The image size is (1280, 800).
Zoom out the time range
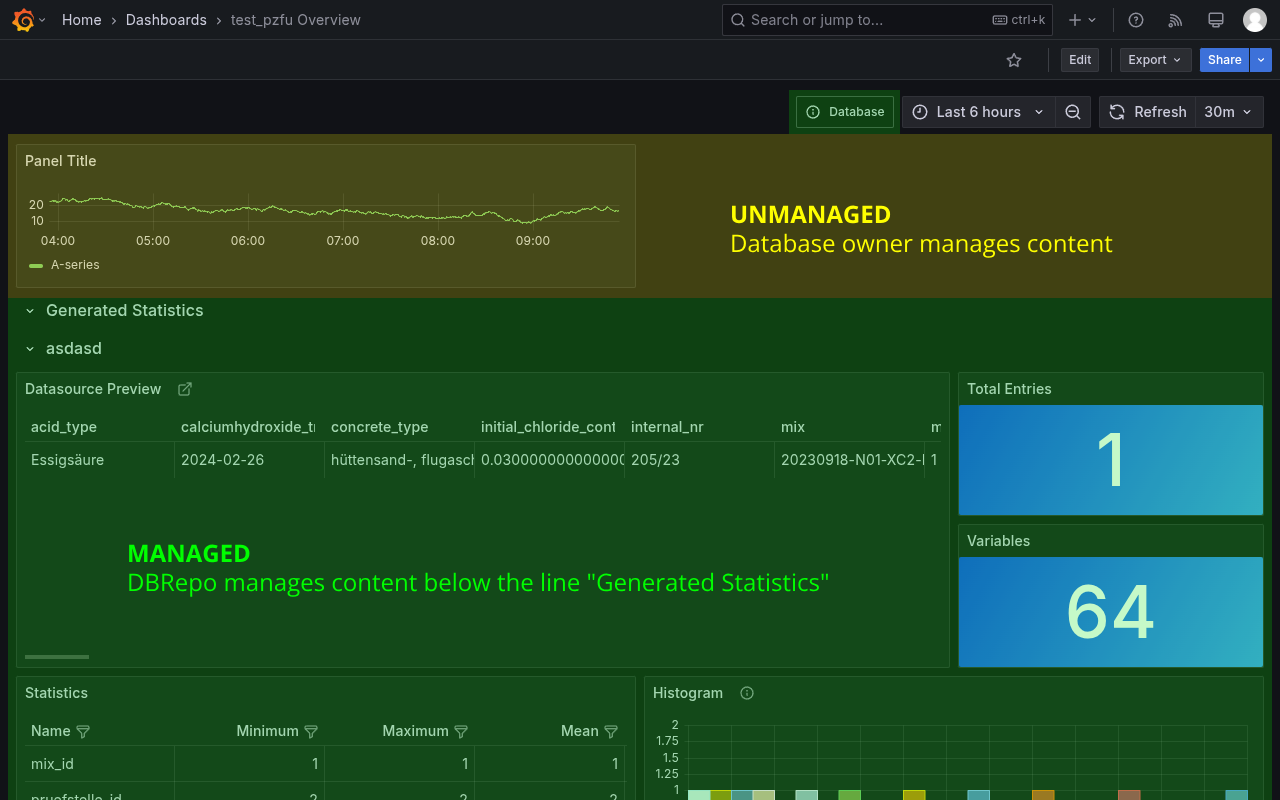point(1073,112)
